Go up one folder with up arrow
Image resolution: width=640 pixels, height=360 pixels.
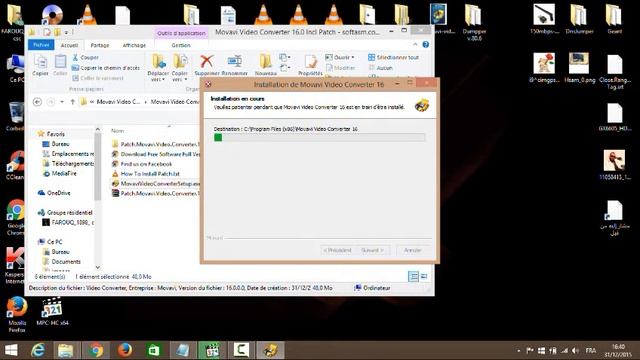point(73,102)
